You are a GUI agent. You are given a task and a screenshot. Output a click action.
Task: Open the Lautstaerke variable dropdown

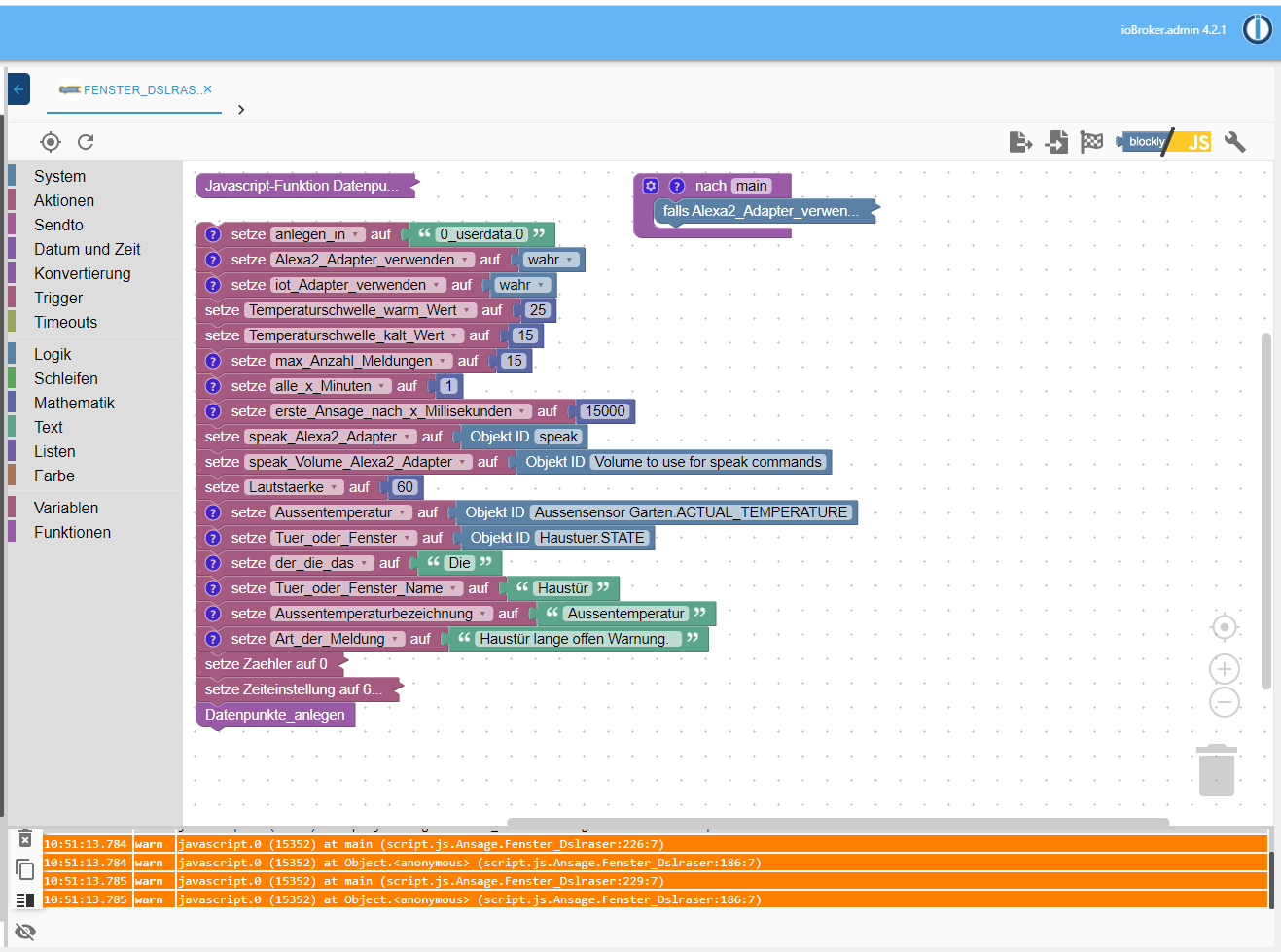point(294,487)
